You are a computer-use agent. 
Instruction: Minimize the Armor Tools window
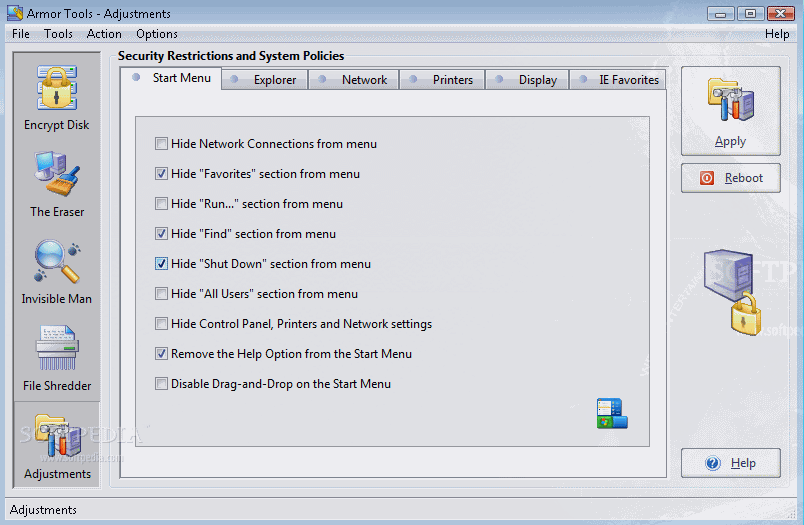[x=720, y=13]
